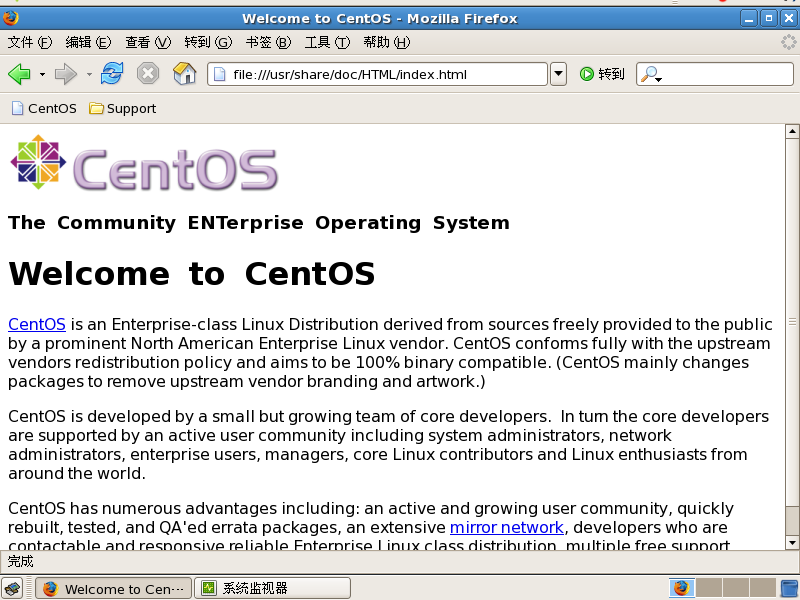
Task: Switch to the Welcome to Cen… taskbar window button
Action: 114,589
